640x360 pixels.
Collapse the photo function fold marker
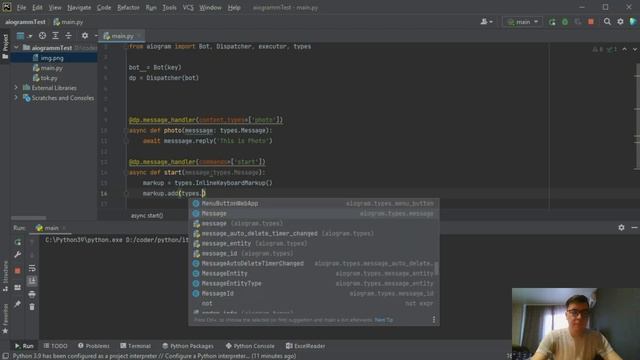pyautogui.click(x=126, y=131)
